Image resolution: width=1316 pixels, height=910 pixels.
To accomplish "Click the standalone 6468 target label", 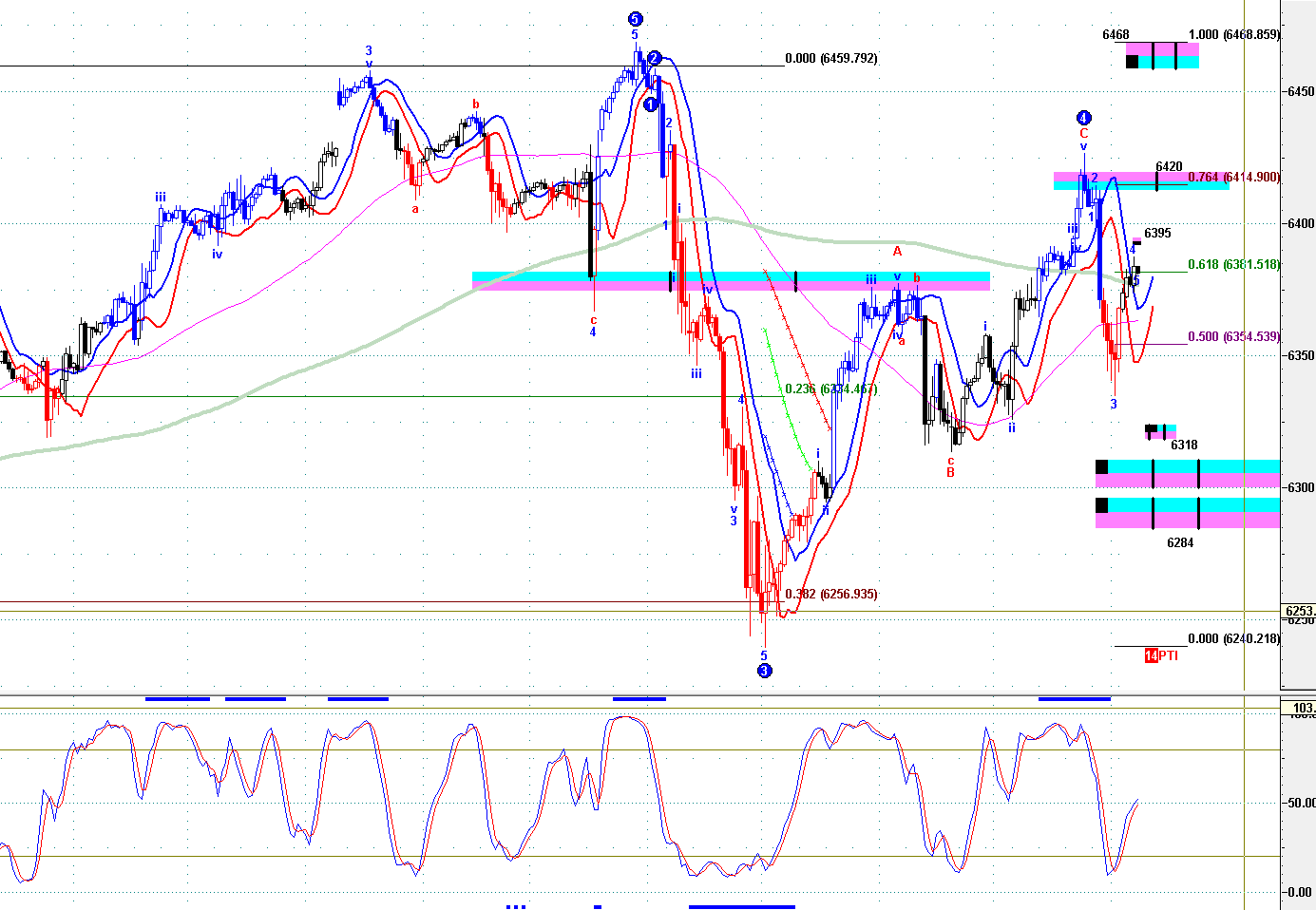I will pyautogui.click(x=1116, y=35).
